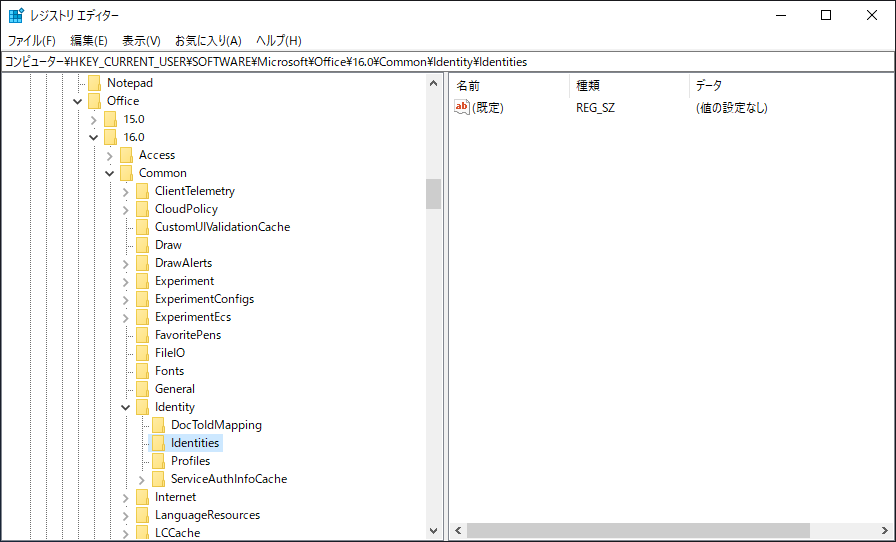Click the DrawAlerts folder icon

(x=143, y=263)
